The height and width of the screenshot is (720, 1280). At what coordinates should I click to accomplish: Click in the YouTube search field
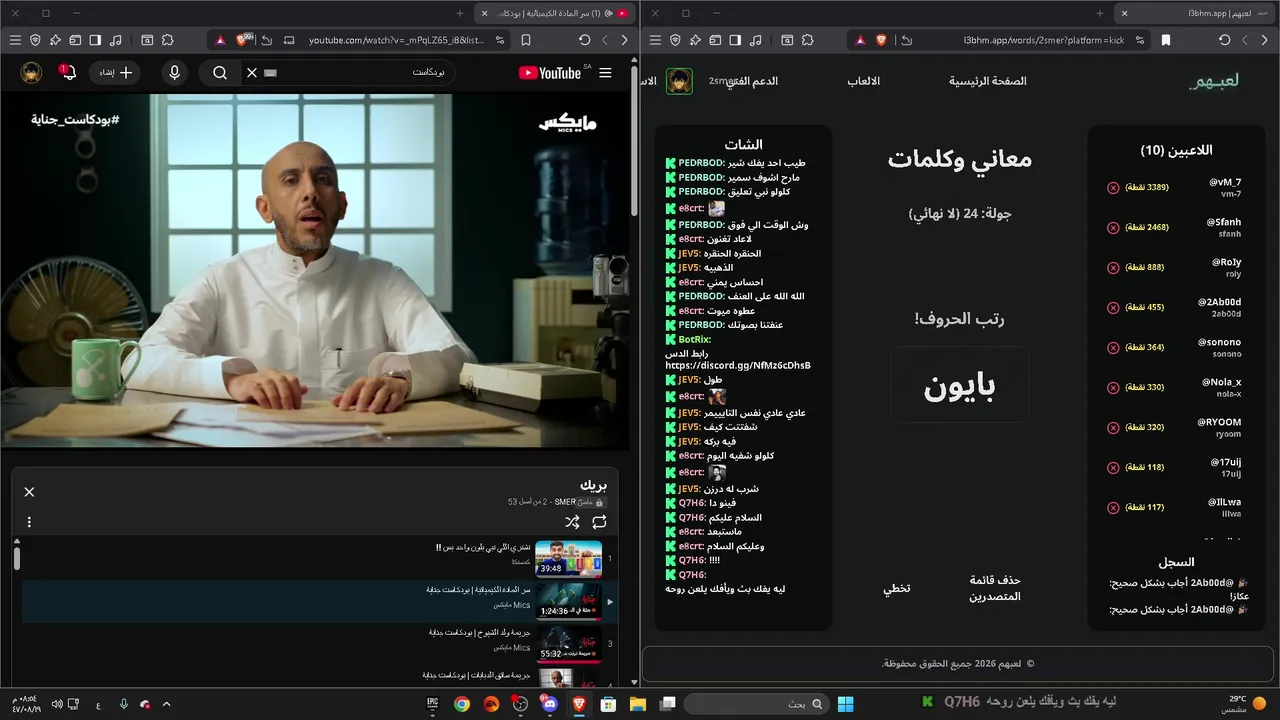click(350, 73)
